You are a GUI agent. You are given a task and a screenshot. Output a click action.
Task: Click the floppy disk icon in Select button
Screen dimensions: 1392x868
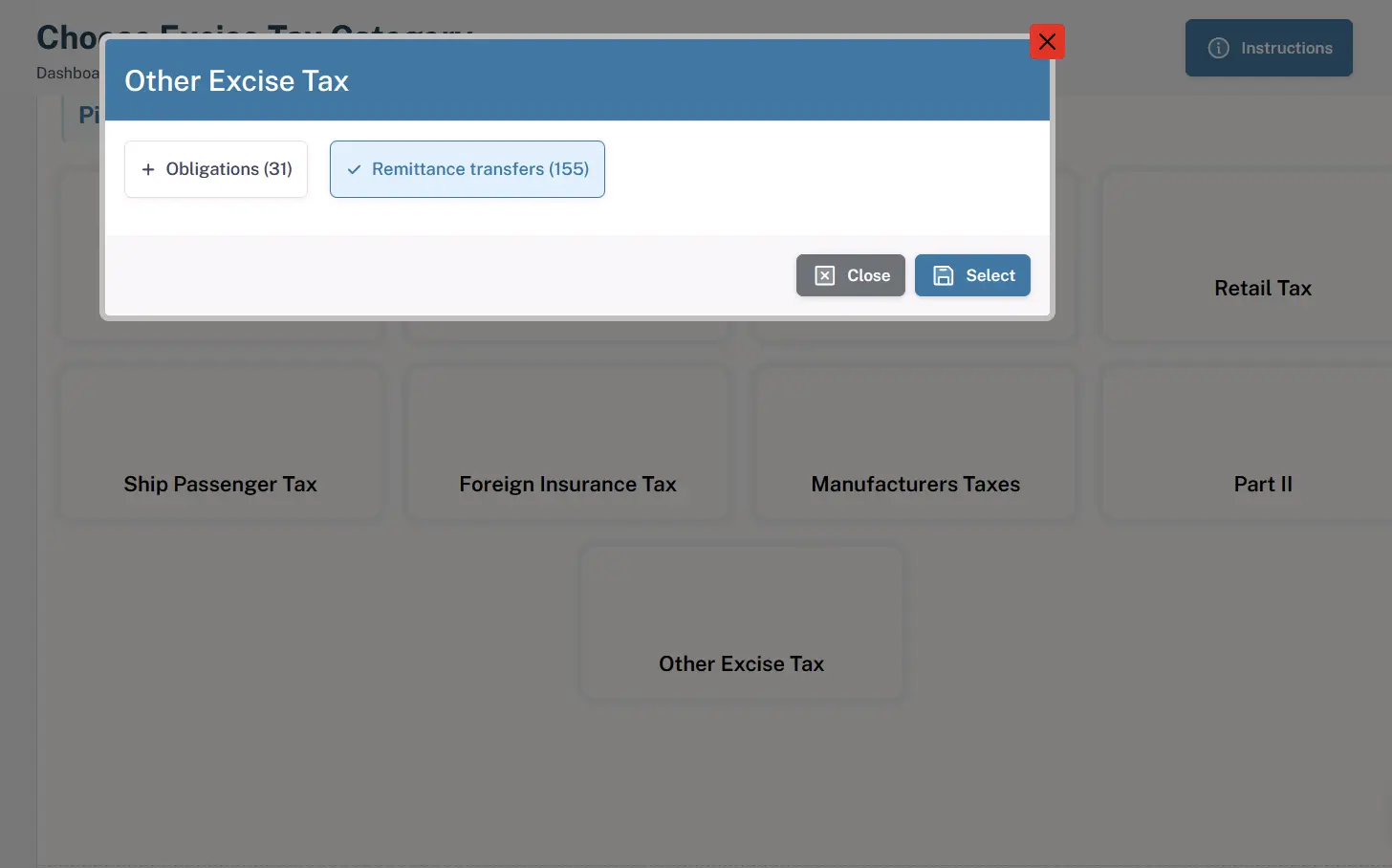tap(943, 275)
